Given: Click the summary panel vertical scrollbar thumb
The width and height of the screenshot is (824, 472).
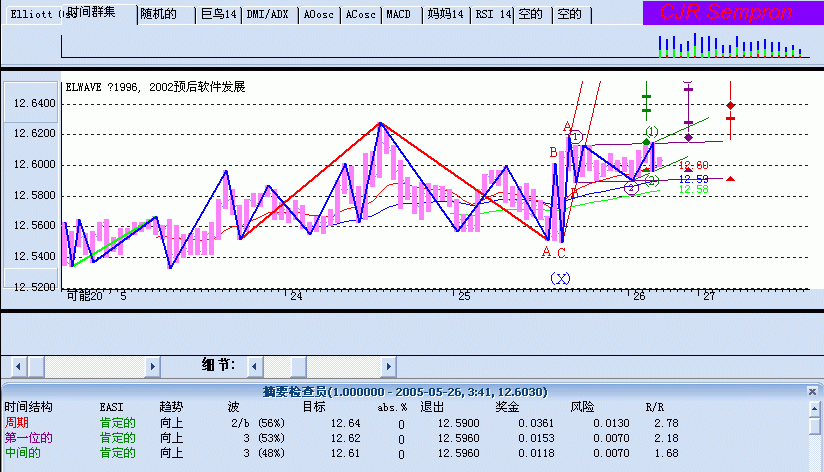Looking at the screenshot, I should (815, 426).
